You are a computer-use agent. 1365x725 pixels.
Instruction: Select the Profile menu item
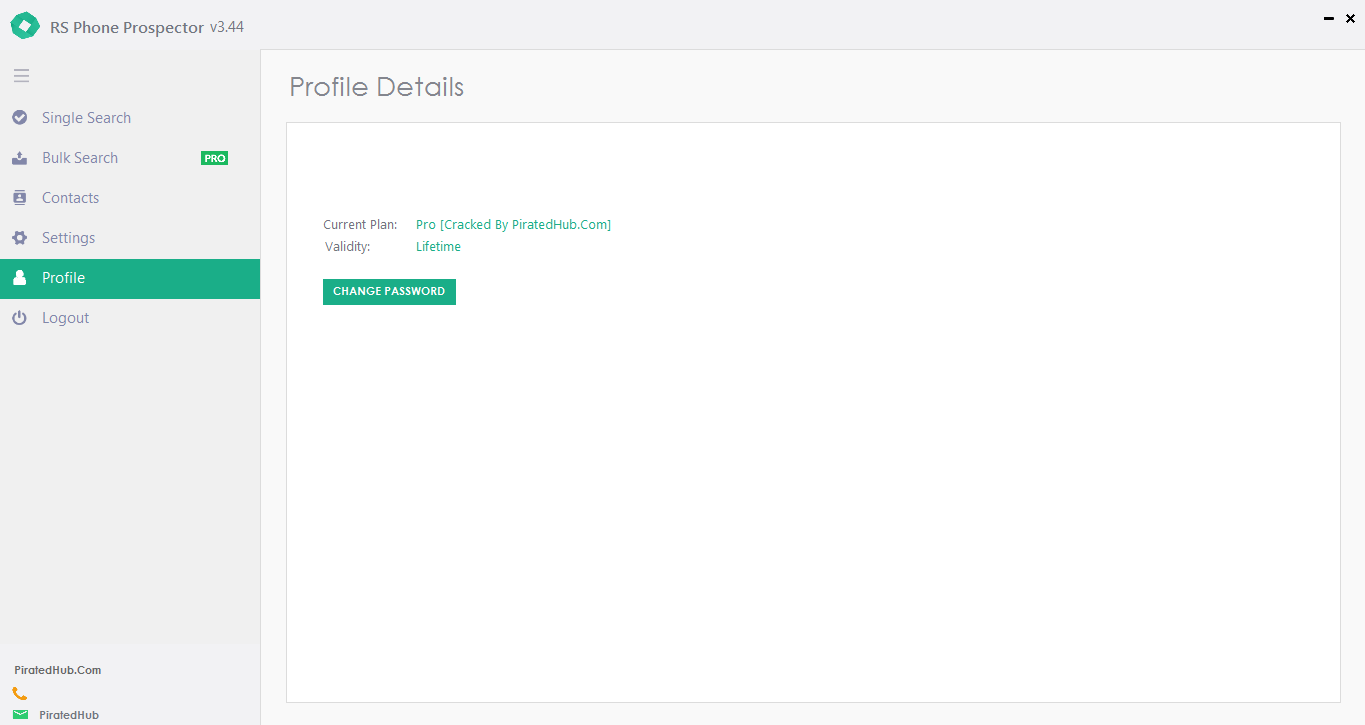pos(130,278)
